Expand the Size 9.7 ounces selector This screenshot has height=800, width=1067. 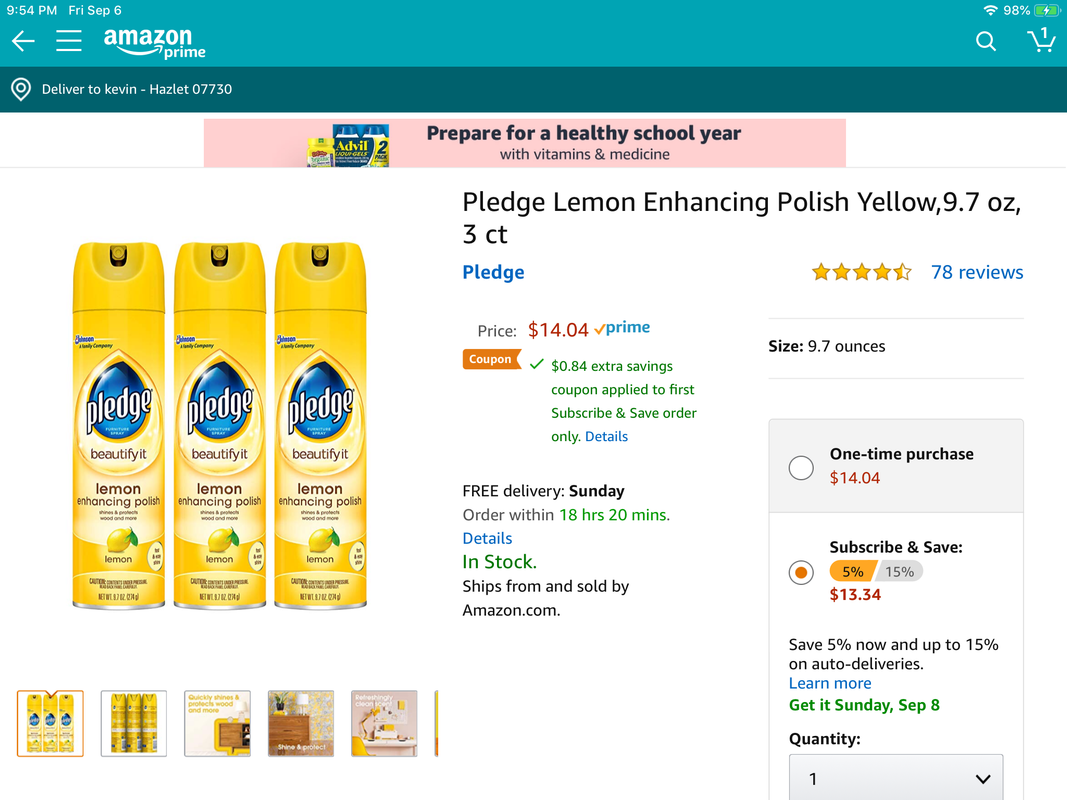(x=896, y=346)
